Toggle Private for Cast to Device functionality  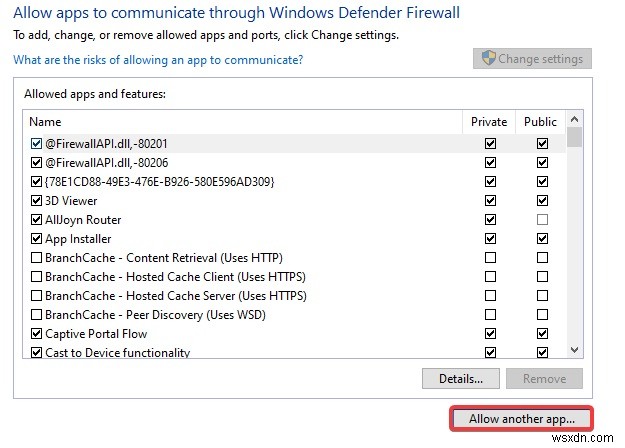pos(490,353)
